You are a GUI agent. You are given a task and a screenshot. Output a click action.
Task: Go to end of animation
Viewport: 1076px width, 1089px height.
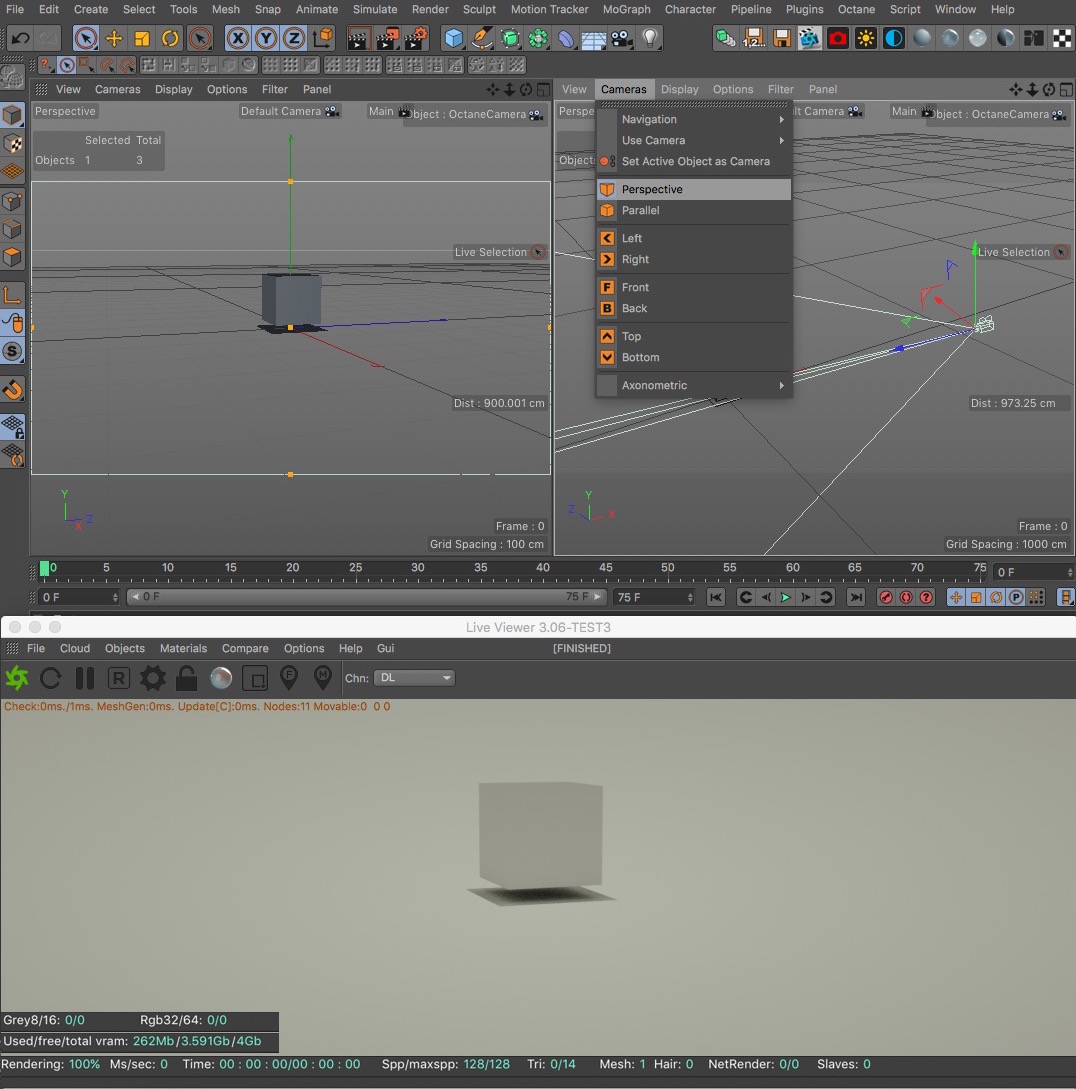[856, 597]
